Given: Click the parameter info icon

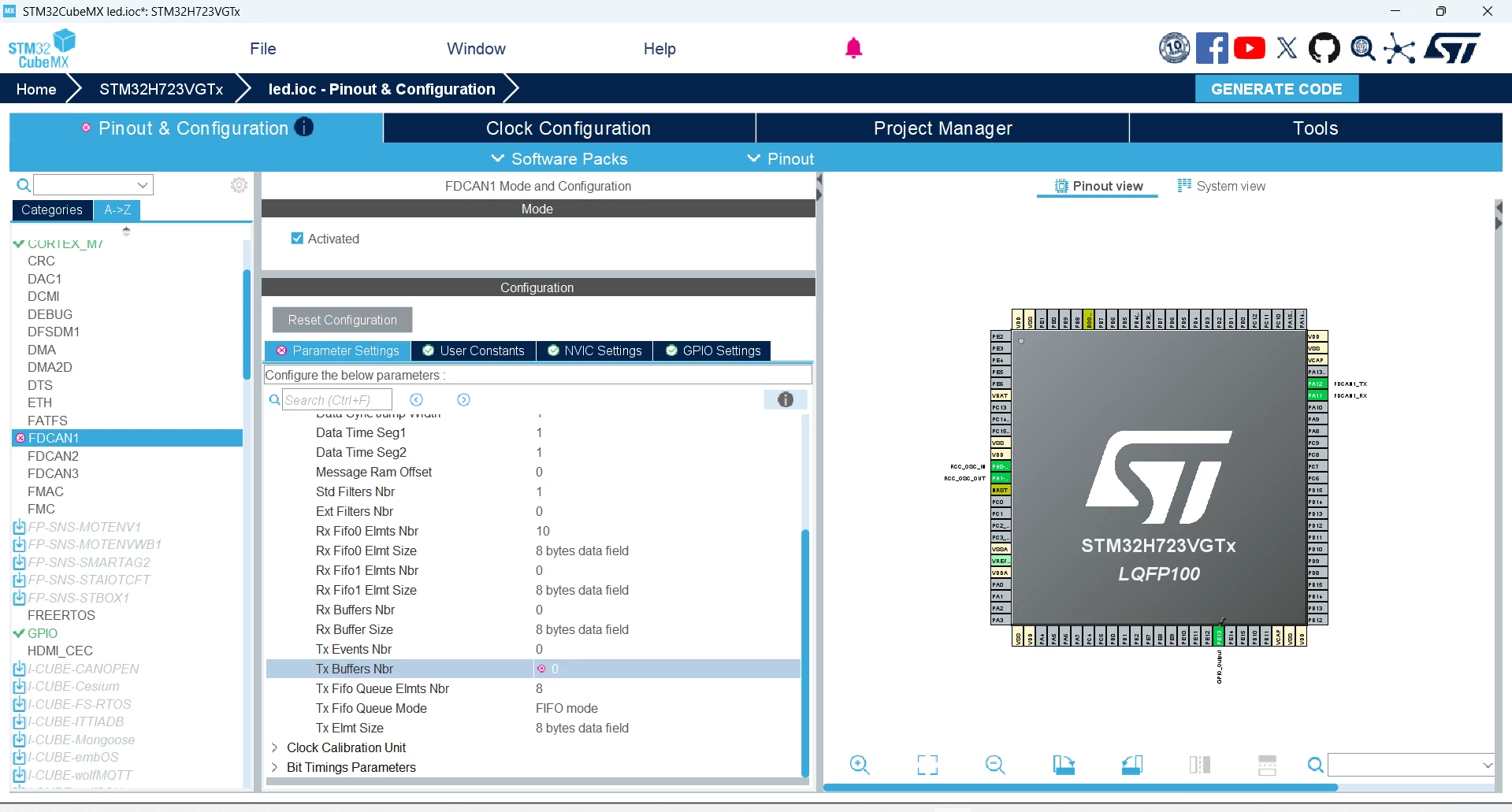Looking at the screenshot, I should click(x=786, y=400).
